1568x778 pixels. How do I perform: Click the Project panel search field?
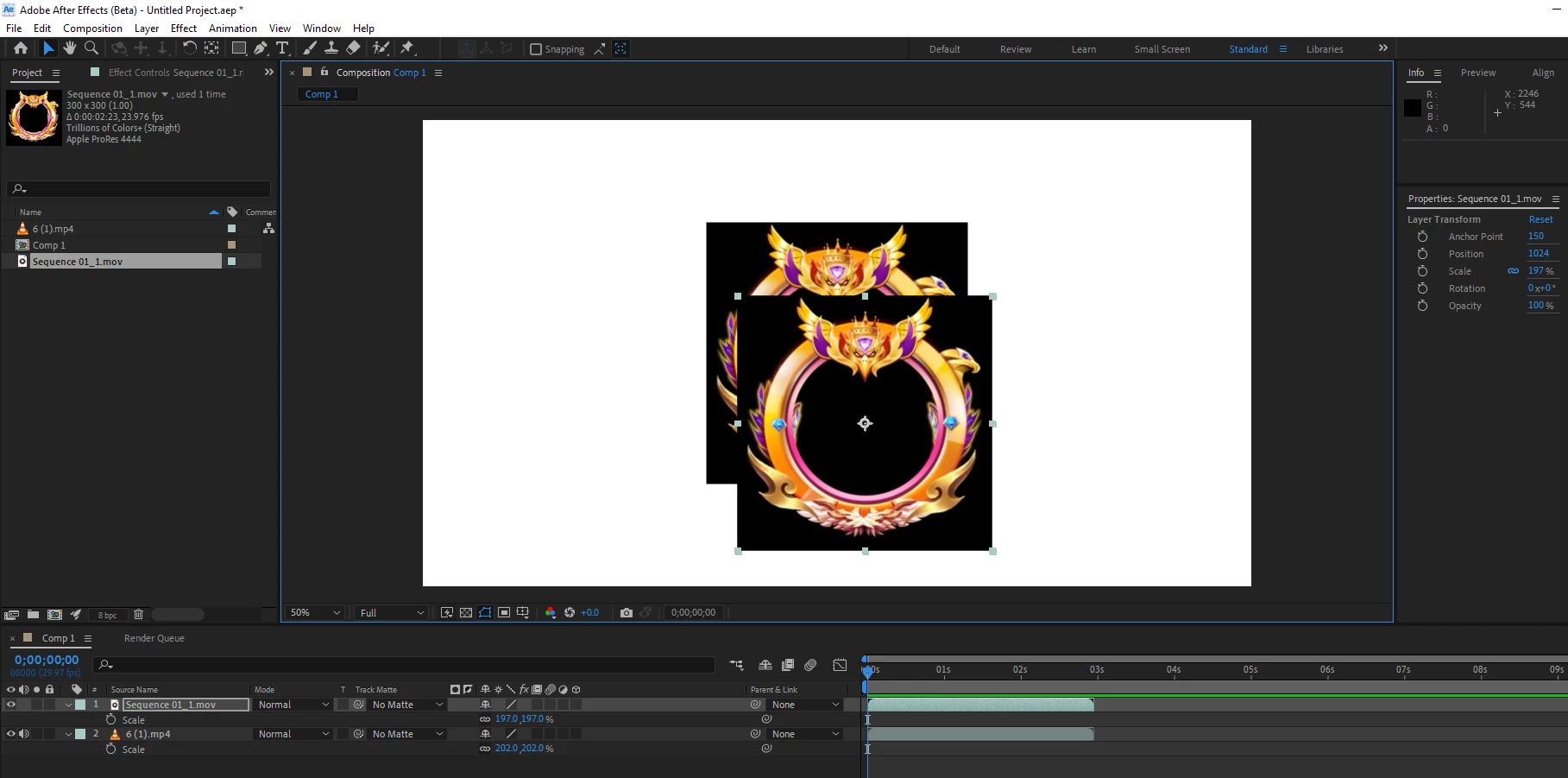pyautogui.click(x=139, y=188)
